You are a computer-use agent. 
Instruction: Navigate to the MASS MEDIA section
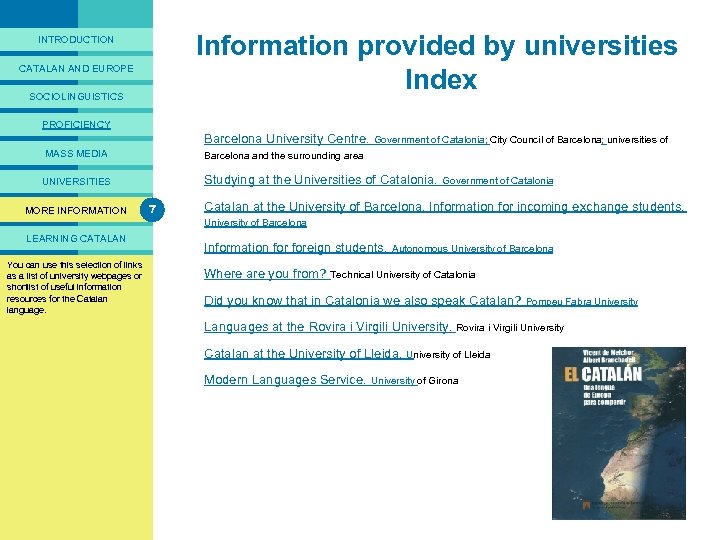(76, 153)
